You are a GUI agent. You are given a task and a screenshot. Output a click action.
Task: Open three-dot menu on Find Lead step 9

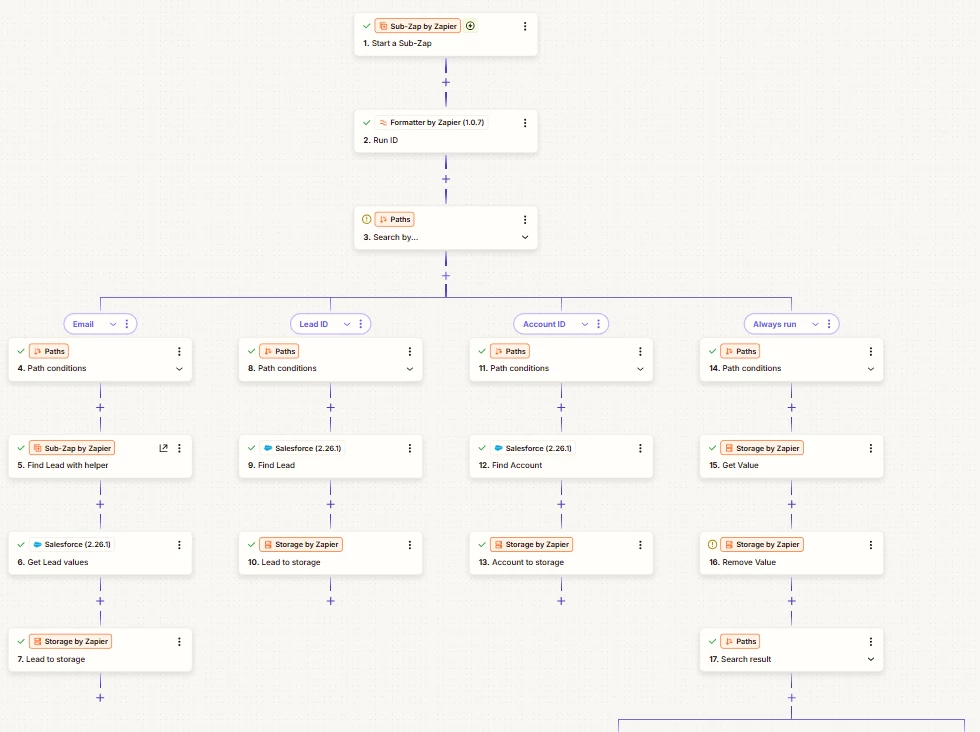(x=410, y=448)
